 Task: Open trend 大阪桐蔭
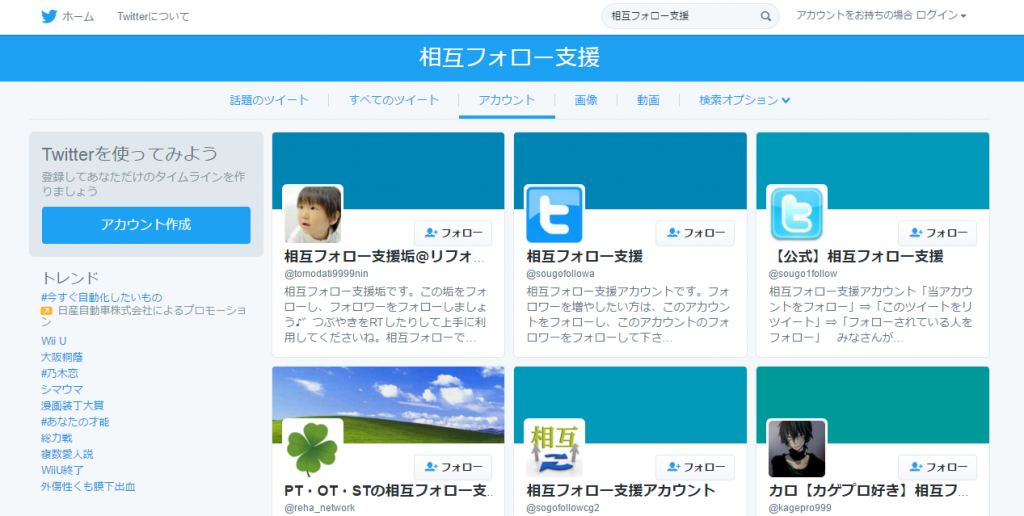tap(62, 357)
